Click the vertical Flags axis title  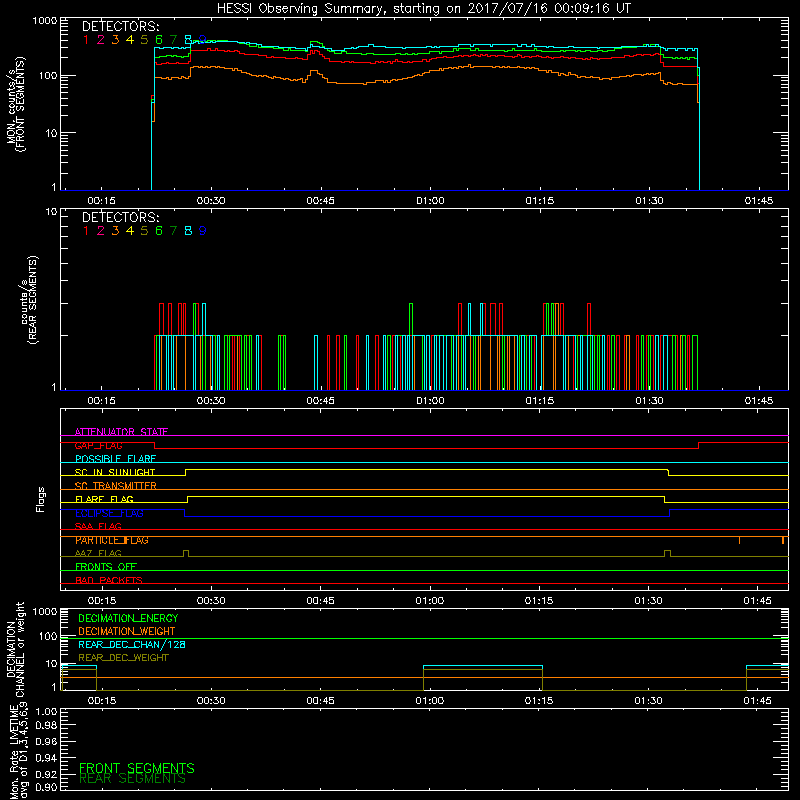(41, 499)
